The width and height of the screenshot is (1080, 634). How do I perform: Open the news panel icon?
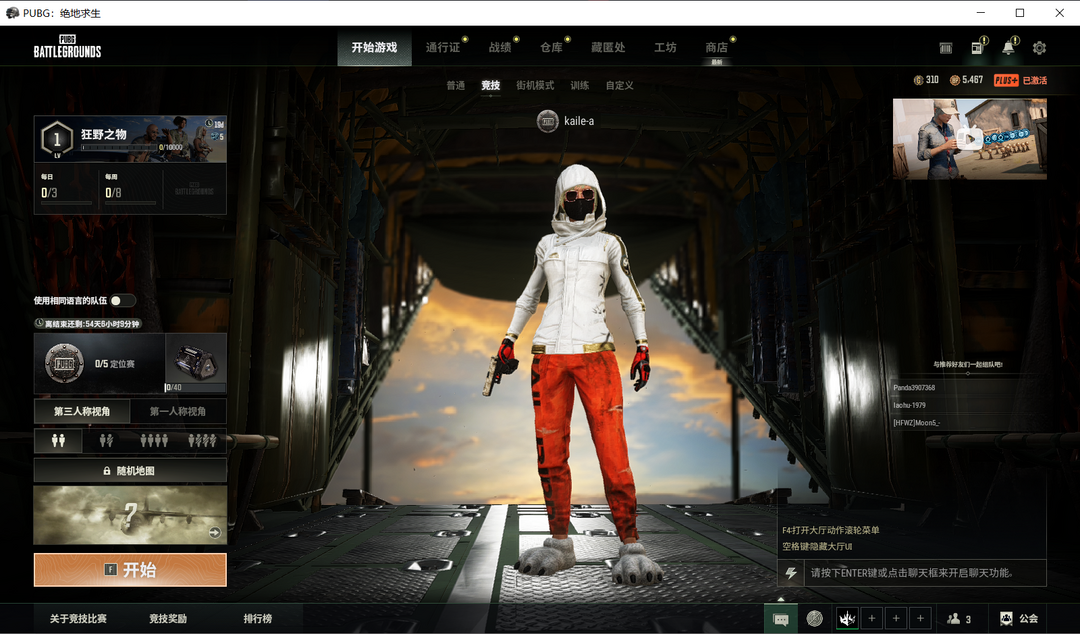977,48
